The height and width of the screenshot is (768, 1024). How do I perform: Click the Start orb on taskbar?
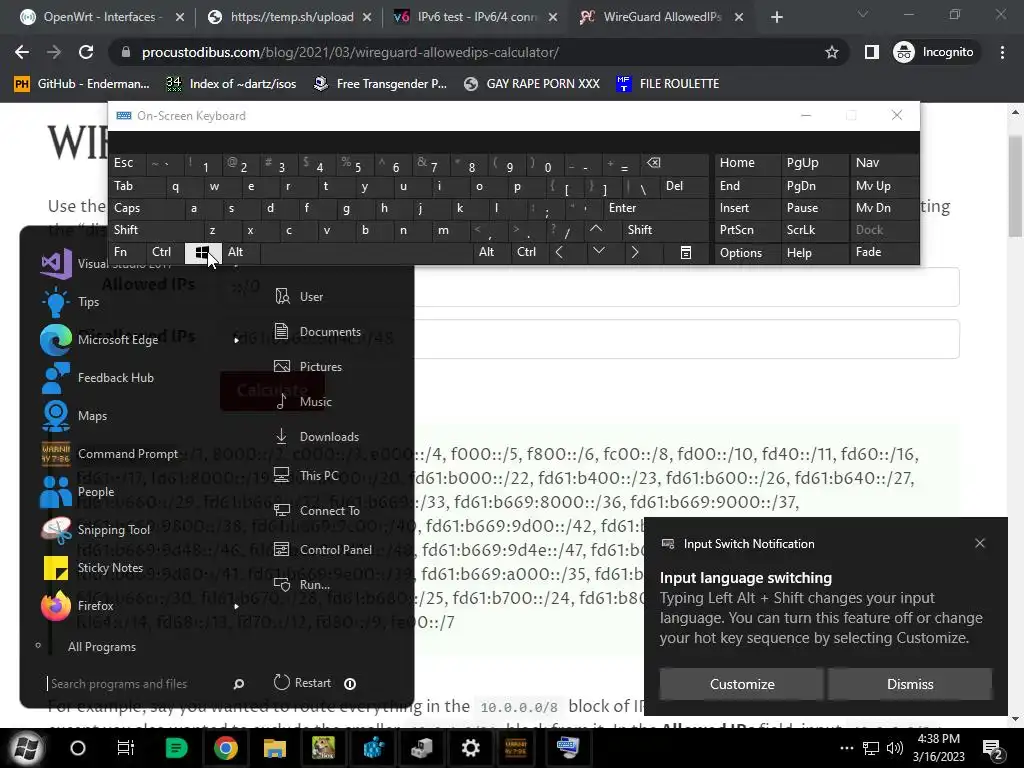26,748
